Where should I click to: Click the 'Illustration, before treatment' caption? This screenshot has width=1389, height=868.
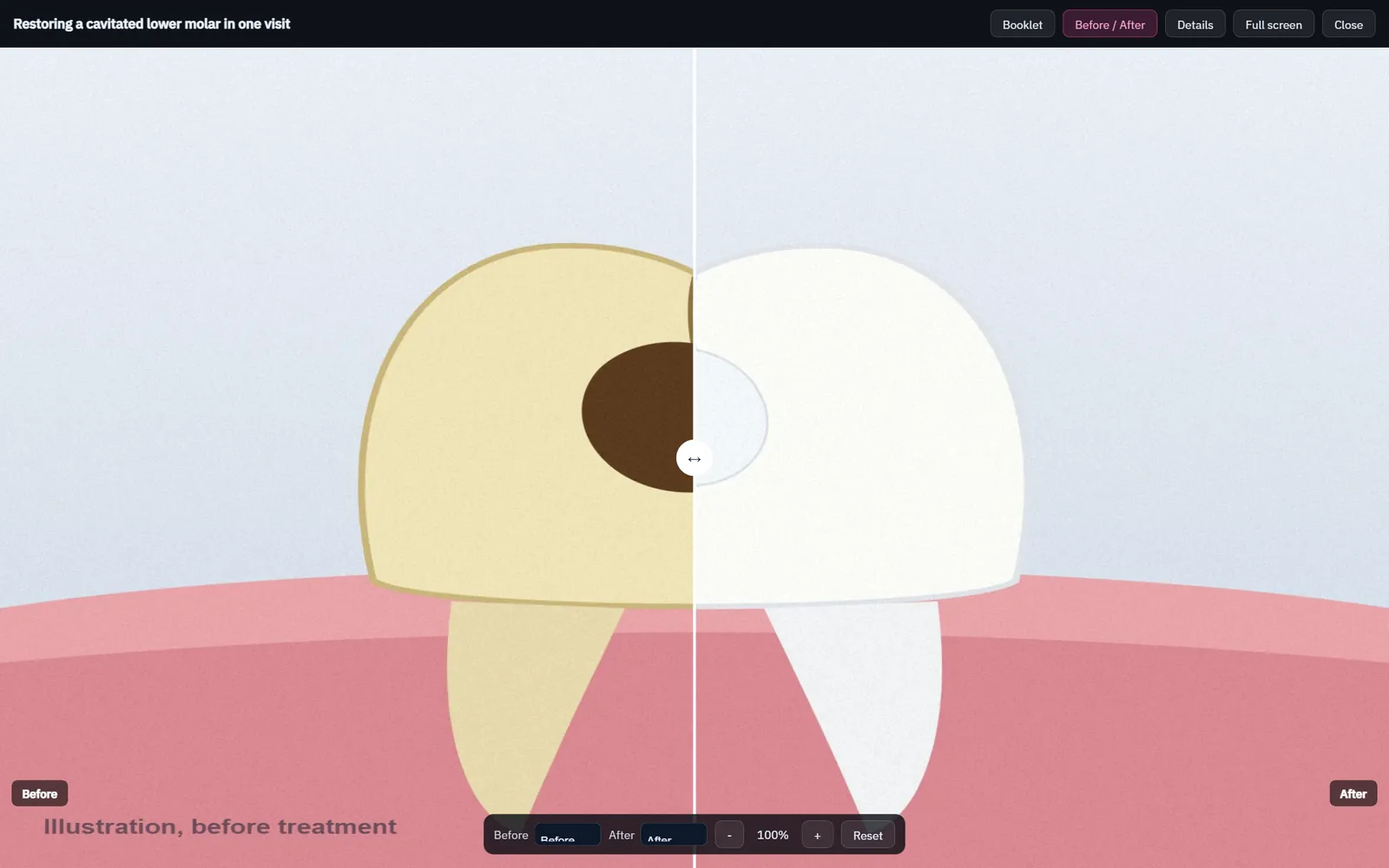click(x=220, y=826)
